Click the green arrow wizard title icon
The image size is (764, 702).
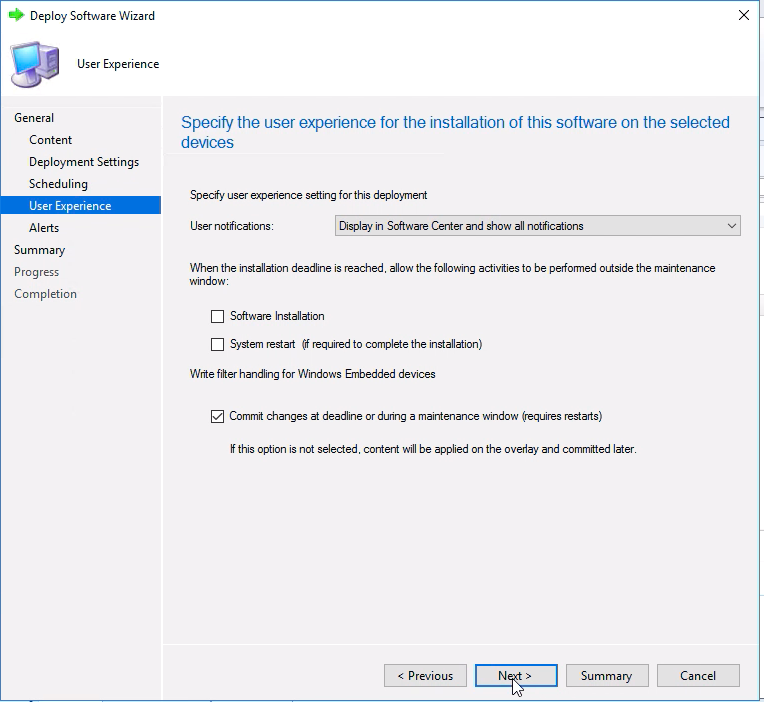[x=17, y=15]
